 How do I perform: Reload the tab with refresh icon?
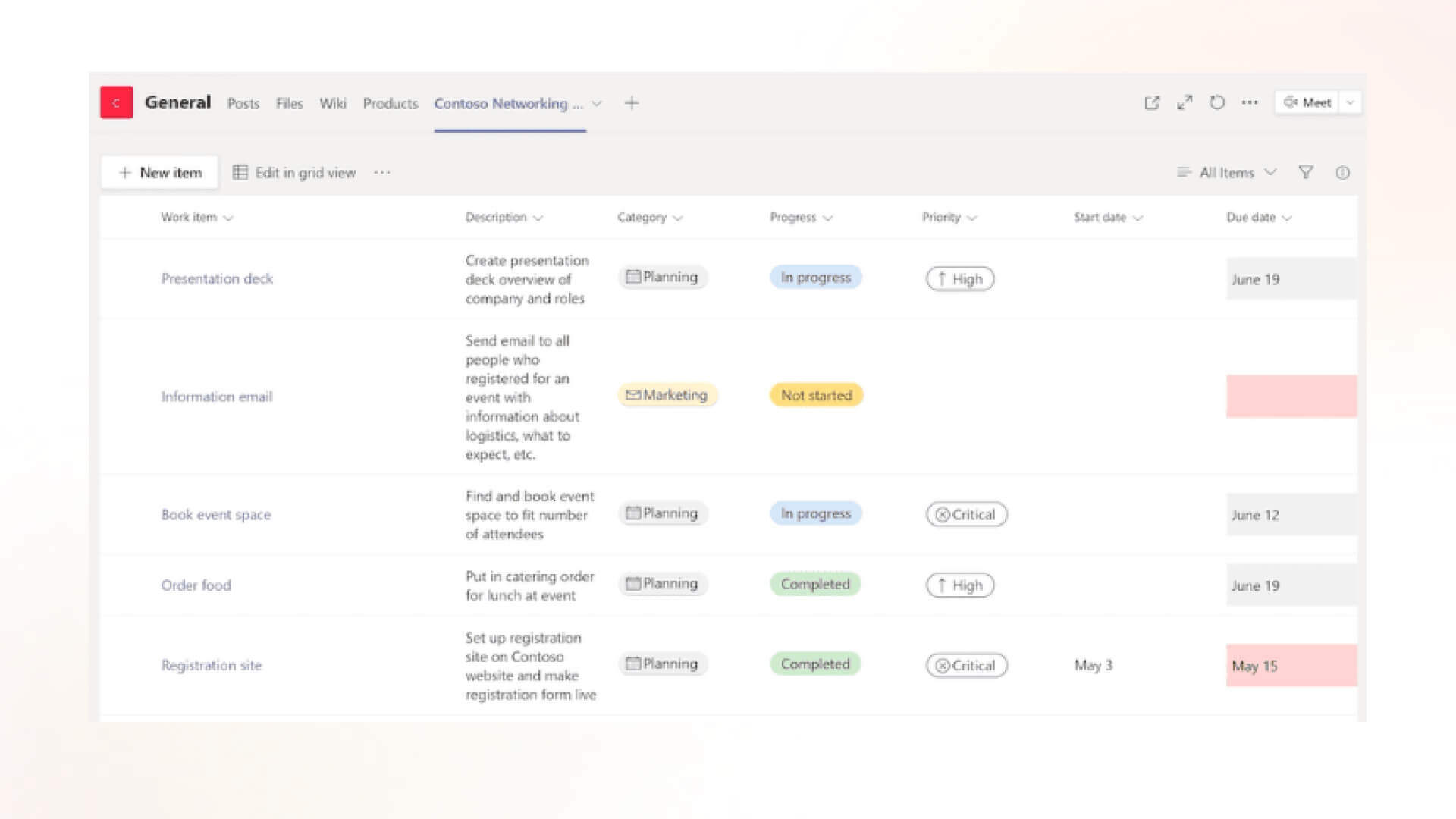(1217, 102)
